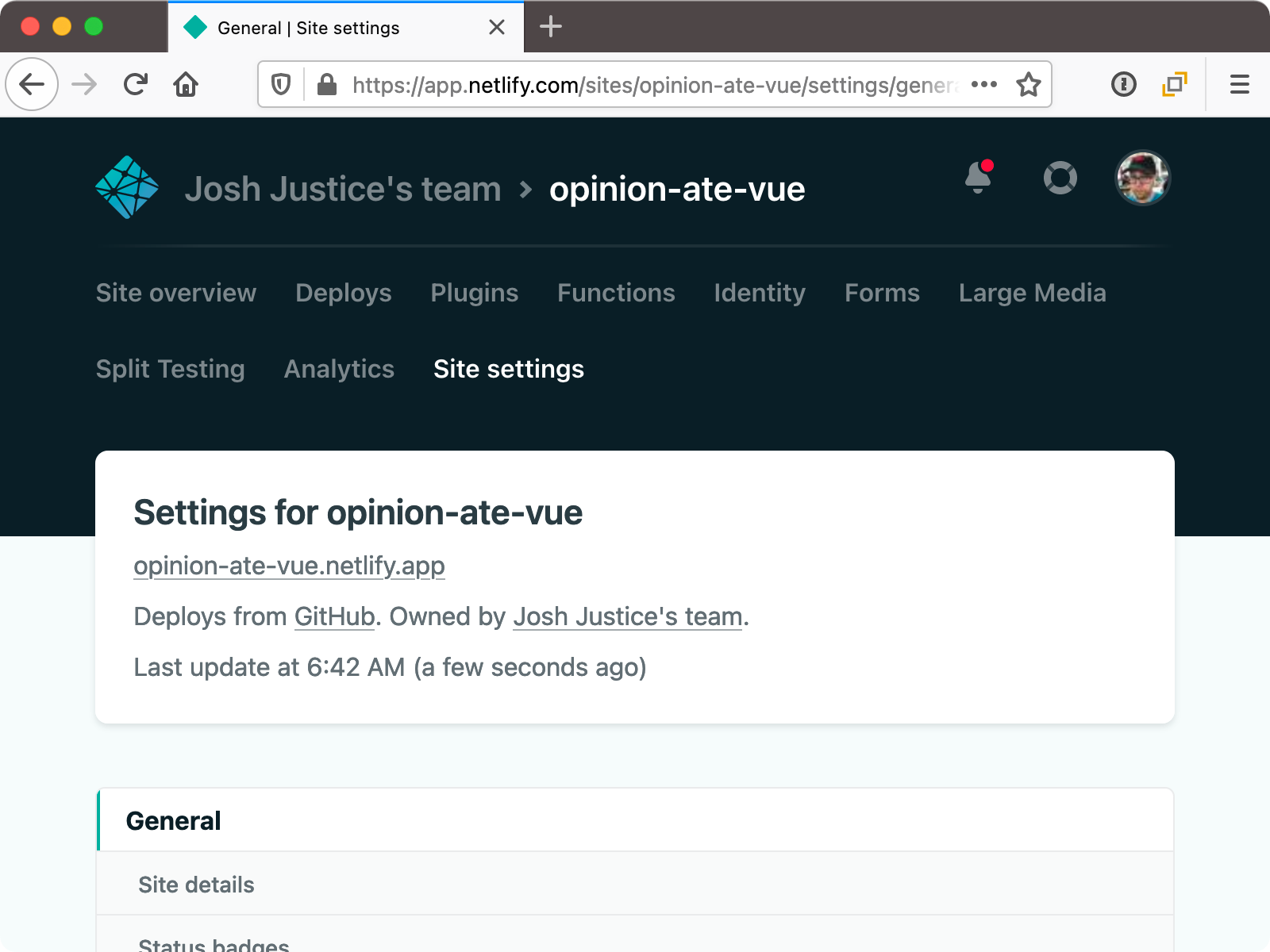Open a new browser tab
This screenshot has height=952, width=1270.
551,27
